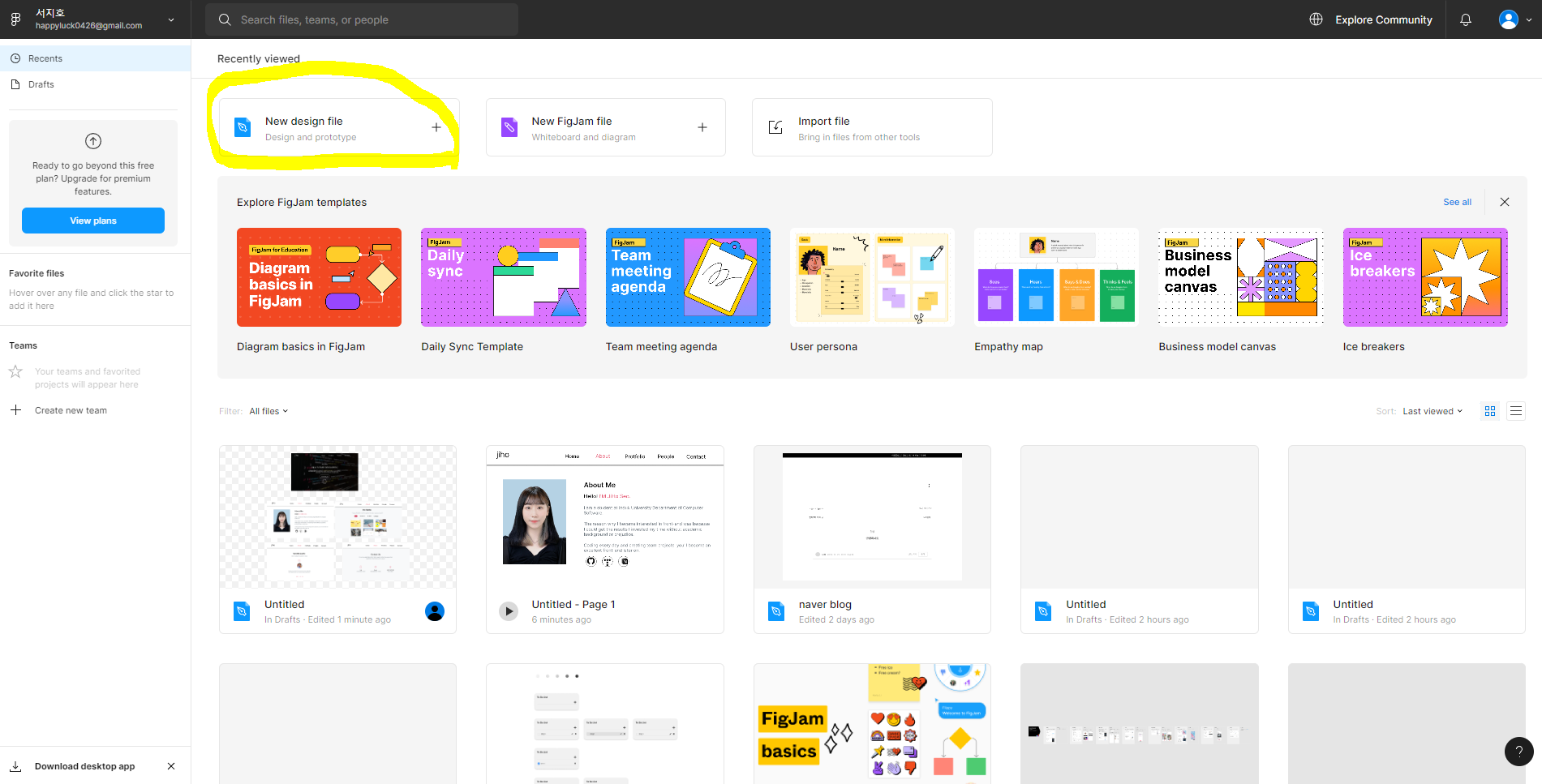
Task: Click the search magnifier icon
Action: [x=225, y=19]
